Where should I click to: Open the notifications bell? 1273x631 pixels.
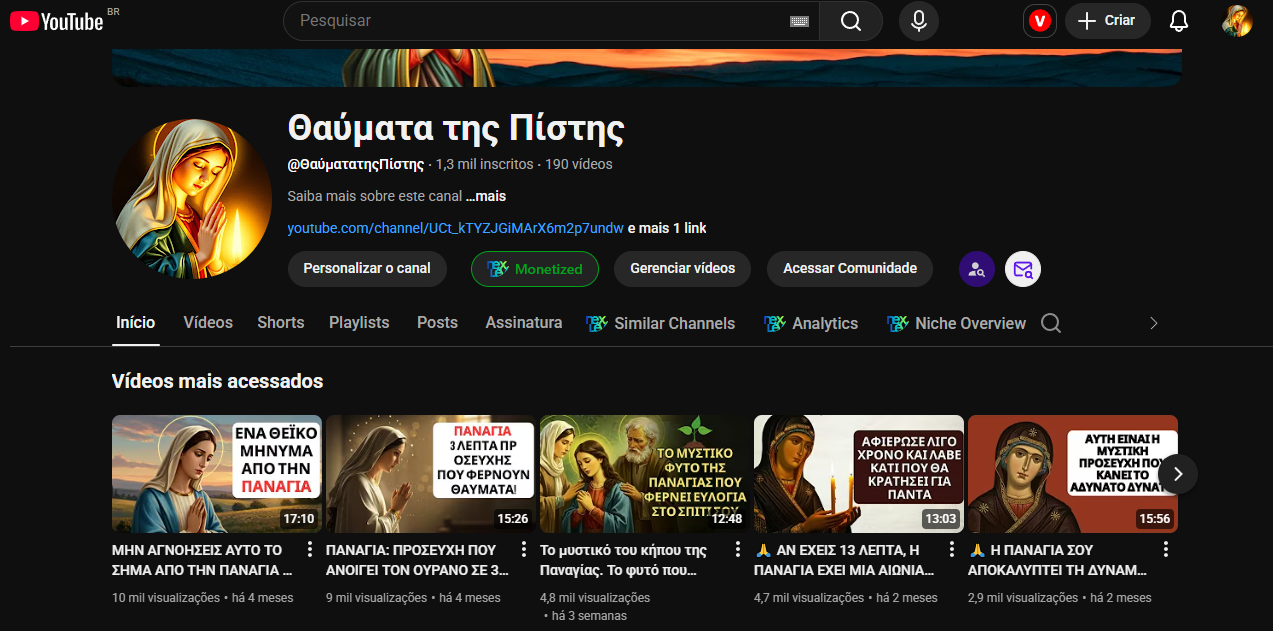click(x=1179, y=21)
